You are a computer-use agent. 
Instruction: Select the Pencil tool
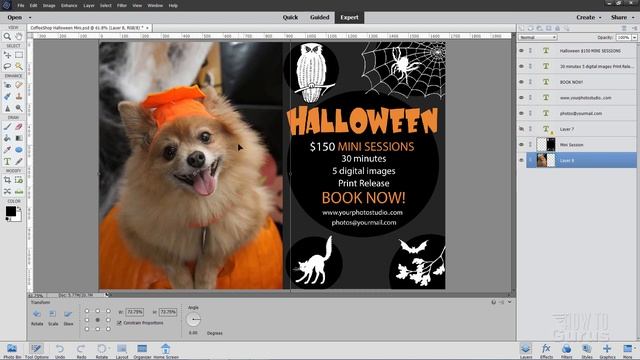tap(19, 161)
